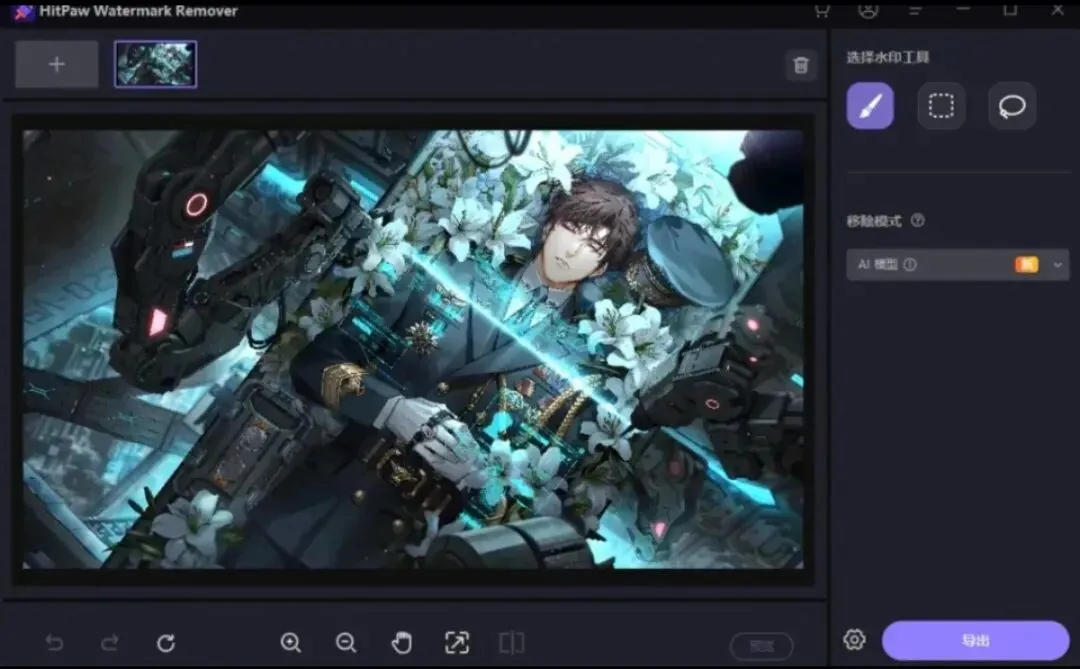Click the image in the preview canvas
The width and height of the screenshot is (1080, 669).
click(x=413, y=349)
